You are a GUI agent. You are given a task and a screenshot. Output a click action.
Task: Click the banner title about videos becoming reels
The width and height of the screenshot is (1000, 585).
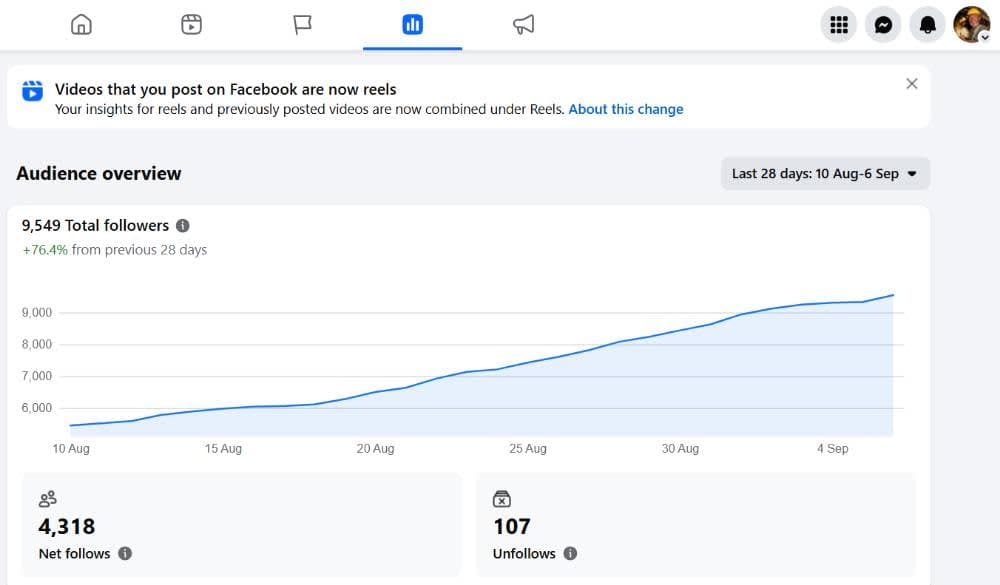tap(226, 89)
